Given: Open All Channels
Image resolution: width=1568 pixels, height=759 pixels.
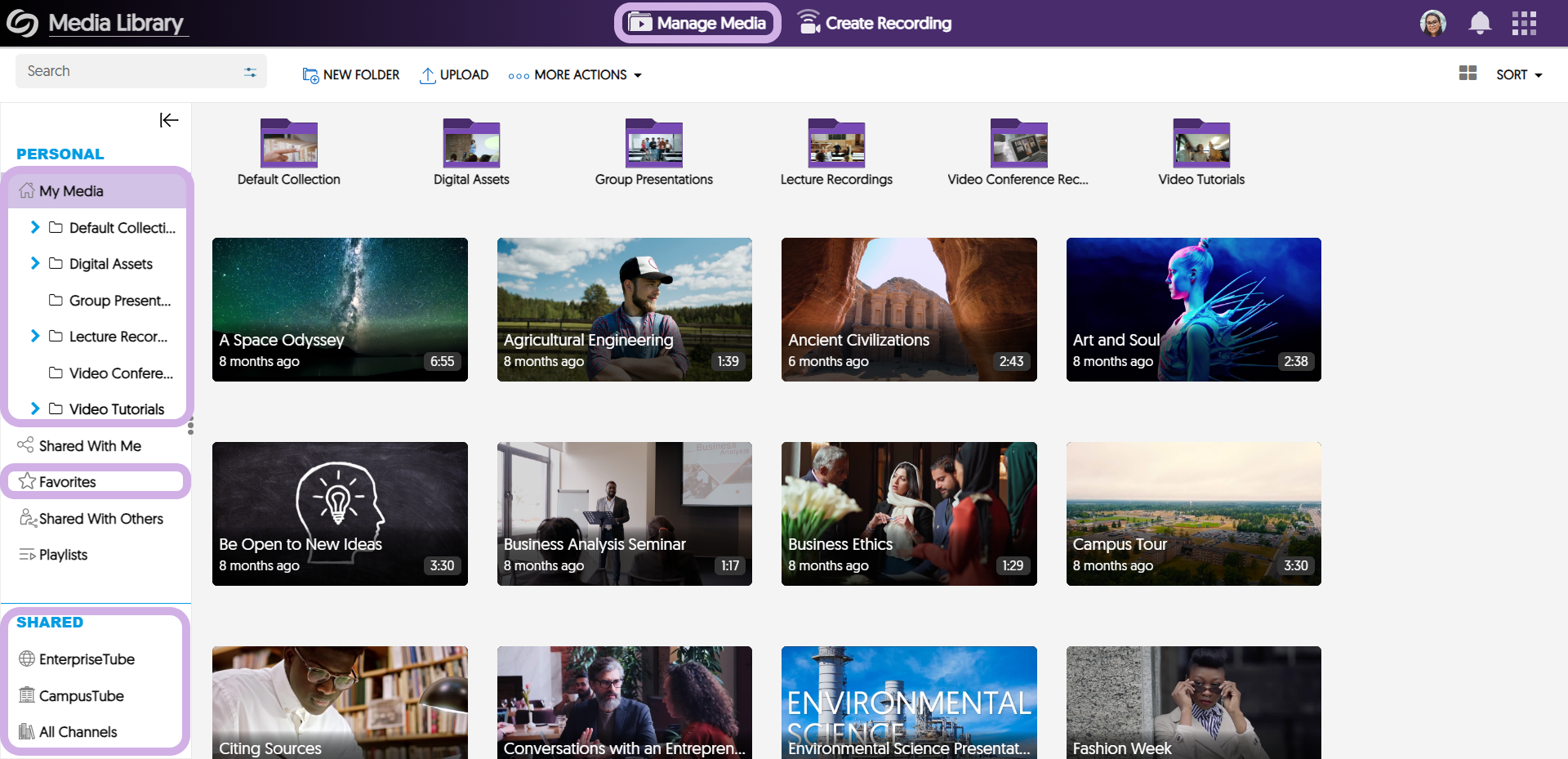Looking at the screenshot, I should coord(68,731).
